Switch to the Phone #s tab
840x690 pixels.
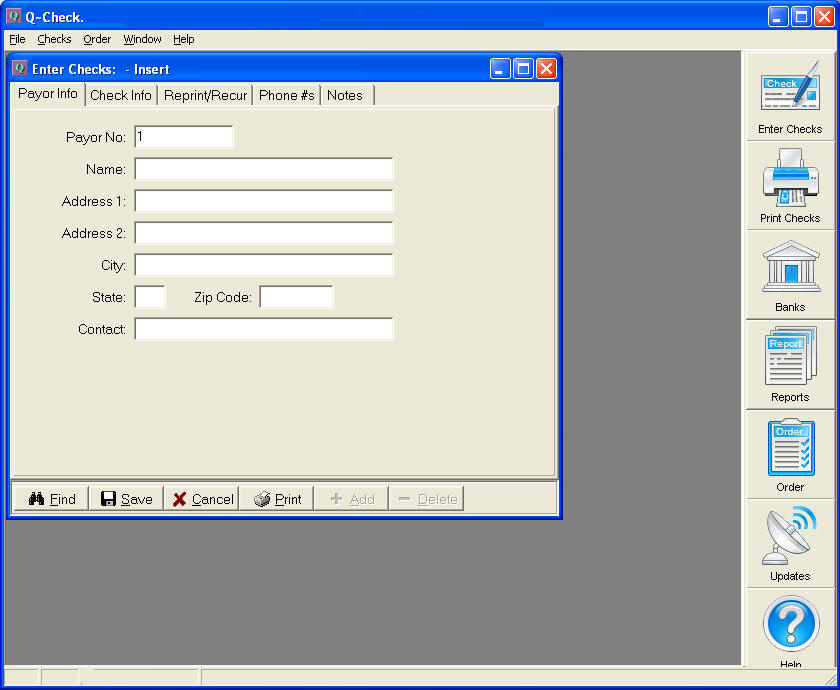287,95
